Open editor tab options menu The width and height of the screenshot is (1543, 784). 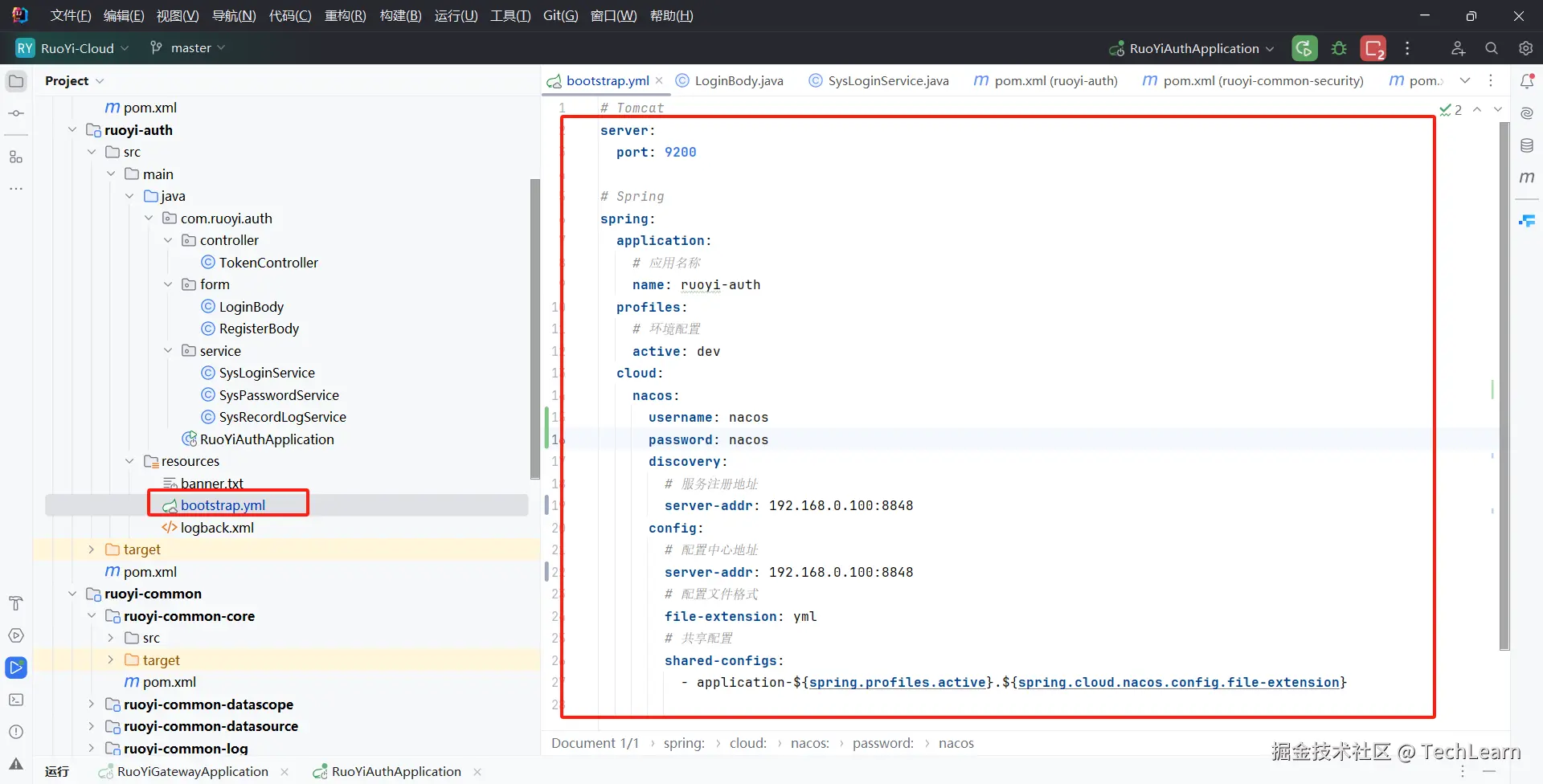pos(1491,80)
